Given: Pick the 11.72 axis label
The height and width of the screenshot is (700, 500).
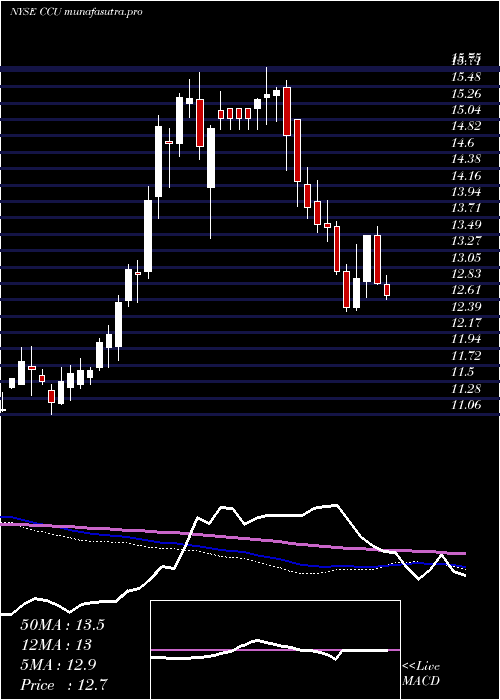Looking at the screenshot, I should [466, 356].
